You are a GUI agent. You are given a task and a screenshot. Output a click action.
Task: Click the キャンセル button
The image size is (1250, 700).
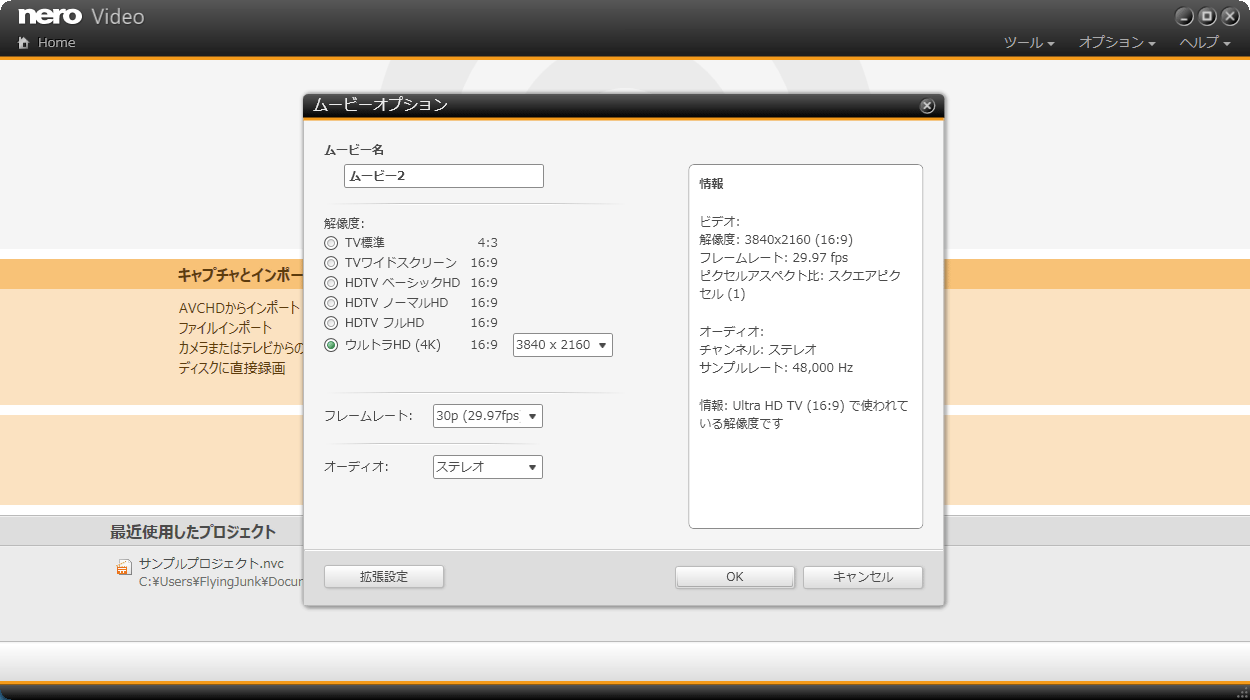pyautogui.click(x=863, y=577)
